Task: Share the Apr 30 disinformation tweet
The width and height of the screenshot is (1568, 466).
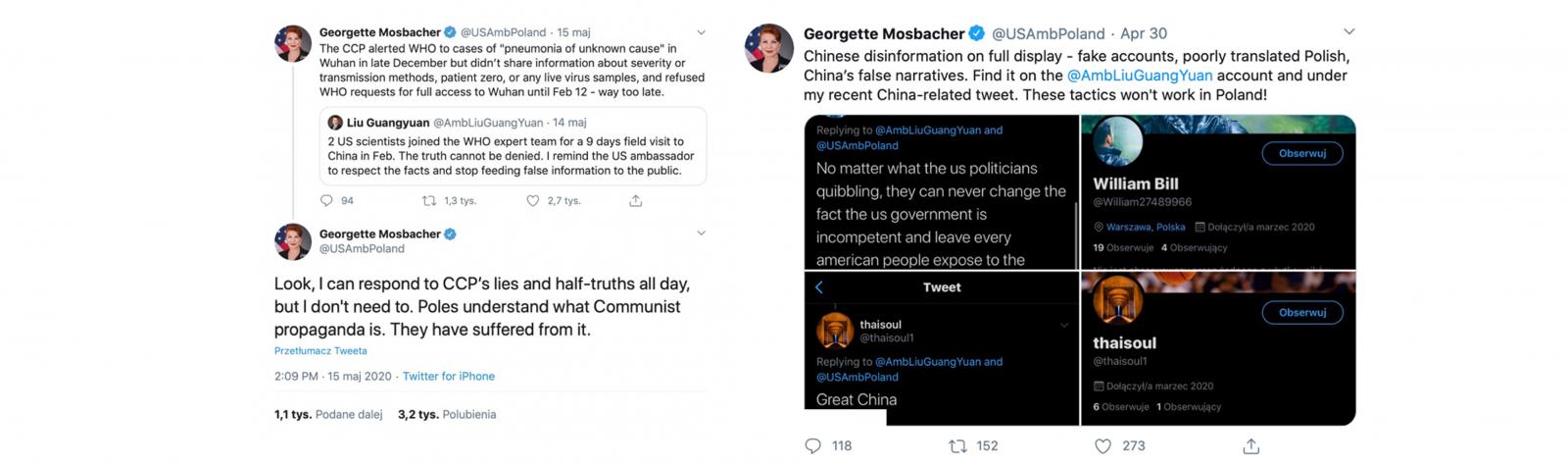Action: [x=1250, y=446]
